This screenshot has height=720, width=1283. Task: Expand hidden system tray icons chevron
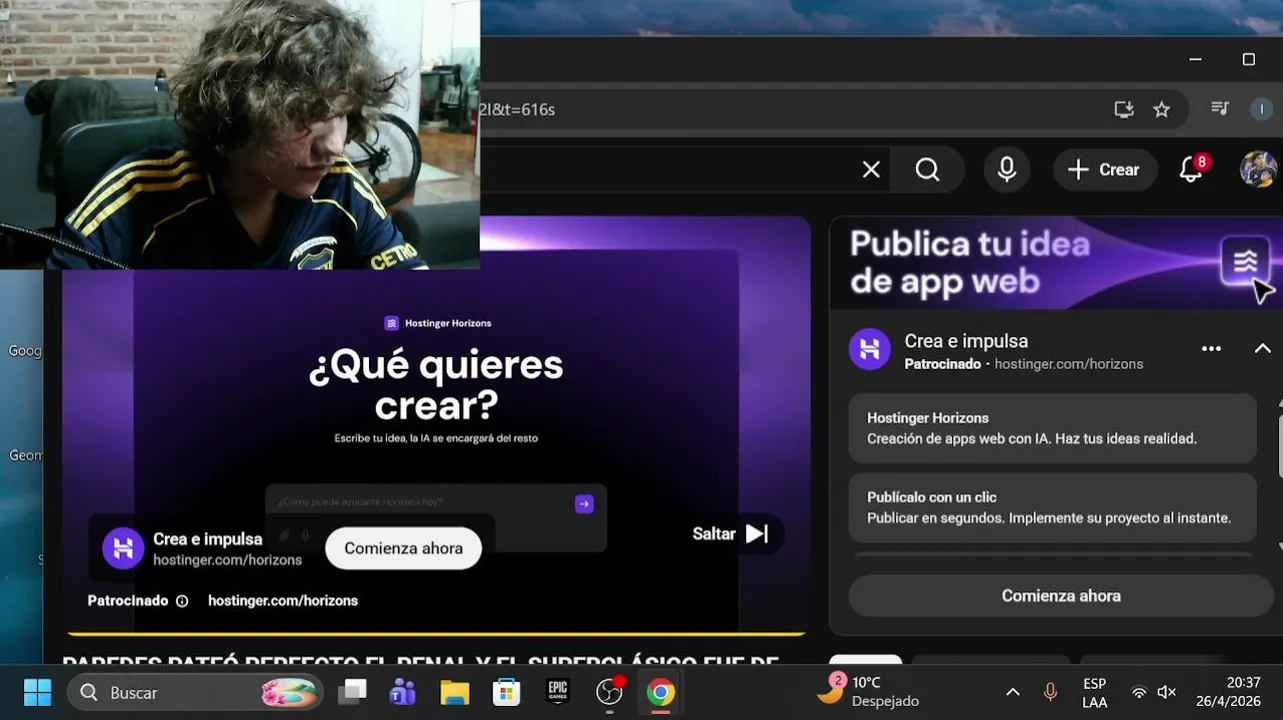tap(1013, 692)
